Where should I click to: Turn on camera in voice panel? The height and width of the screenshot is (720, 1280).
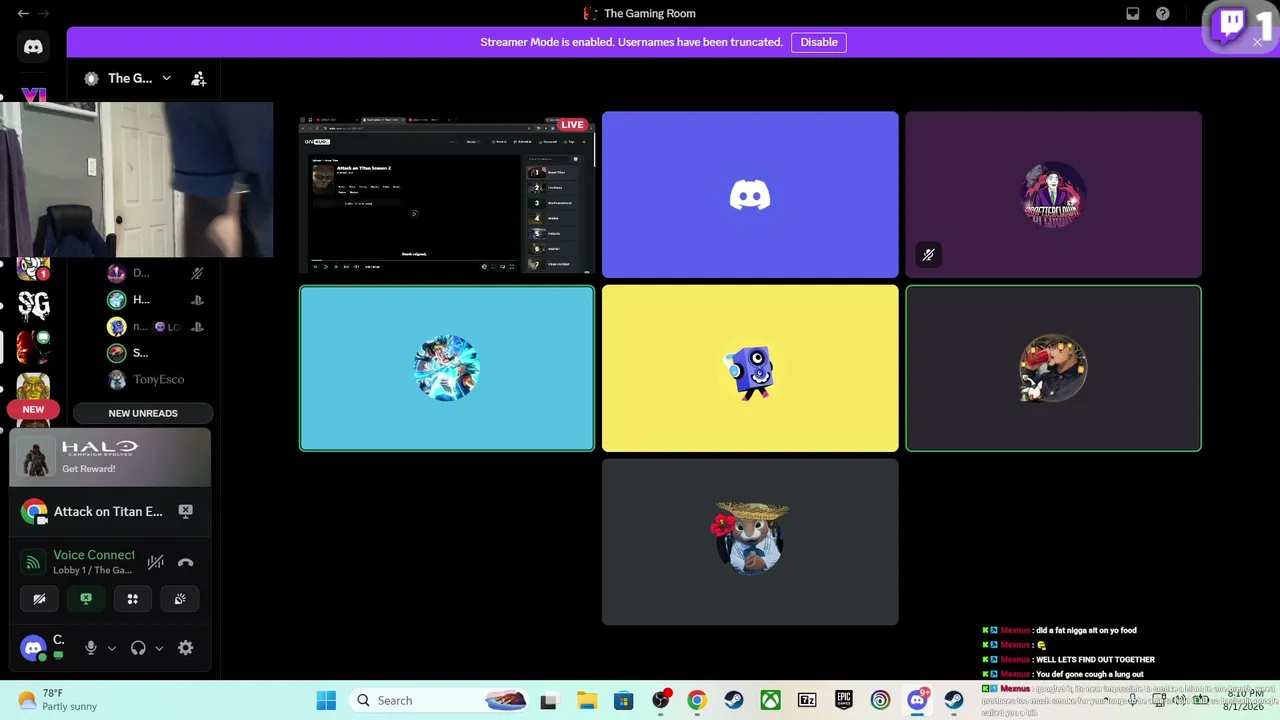click(x=39, y=599)
